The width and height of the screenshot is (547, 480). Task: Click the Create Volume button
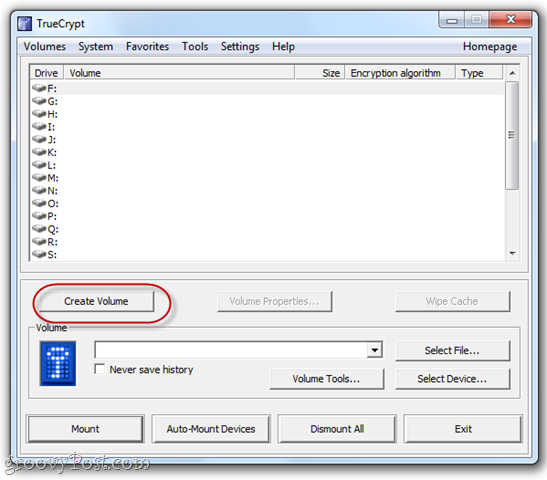pos(96,301)
